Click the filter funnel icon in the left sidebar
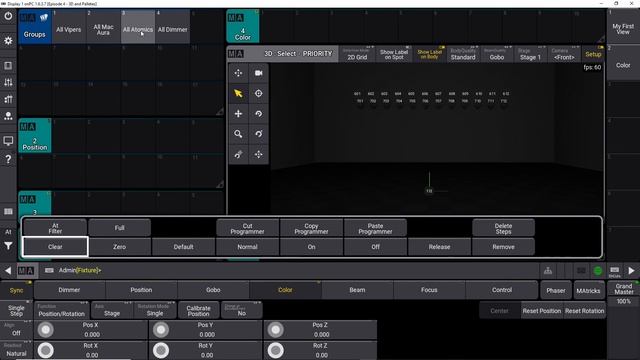 pos(8,246)
